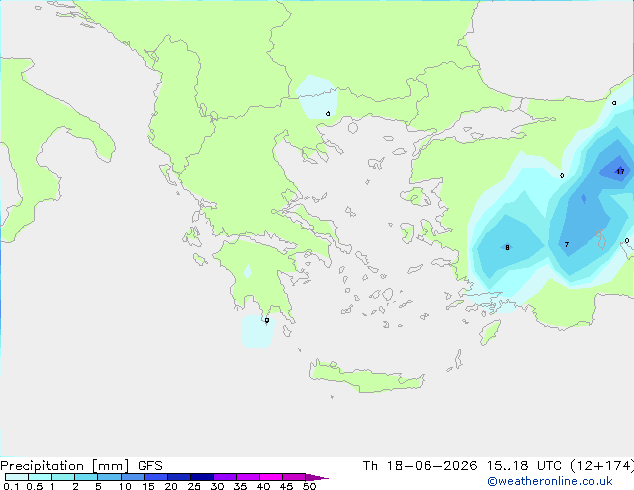The height and width of the screenshot is (490, 634).
Task: Click the "15..18 UTC" time range text
Action: (x=524, y=466)
